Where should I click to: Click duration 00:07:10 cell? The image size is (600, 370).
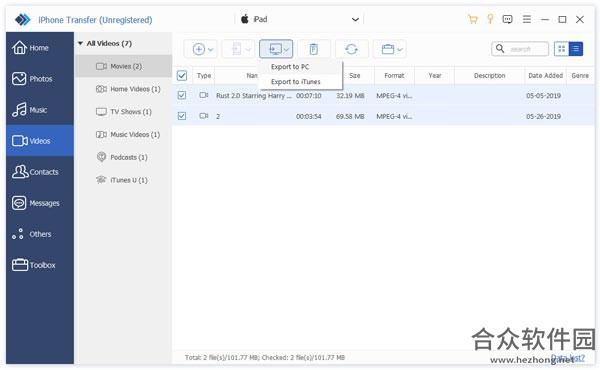point(308,96)
